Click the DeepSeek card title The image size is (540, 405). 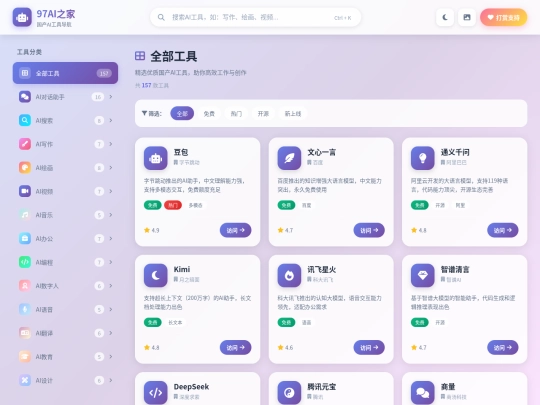[x=191, y=387]
